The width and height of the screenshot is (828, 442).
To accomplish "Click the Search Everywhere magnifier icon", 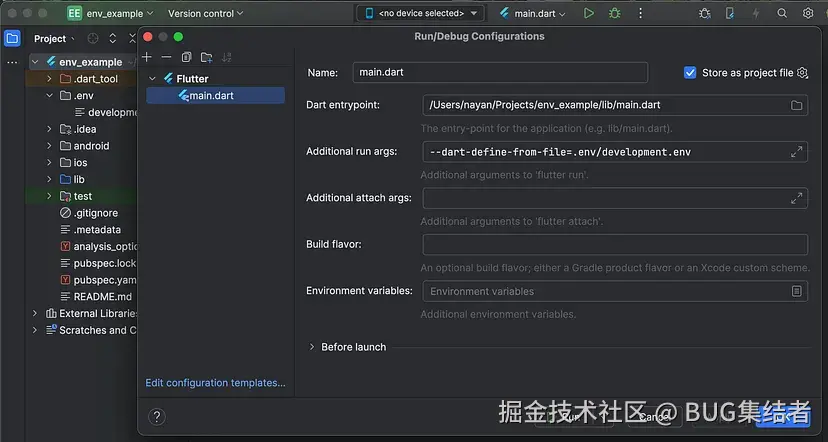I will click(x=782, y=13).
